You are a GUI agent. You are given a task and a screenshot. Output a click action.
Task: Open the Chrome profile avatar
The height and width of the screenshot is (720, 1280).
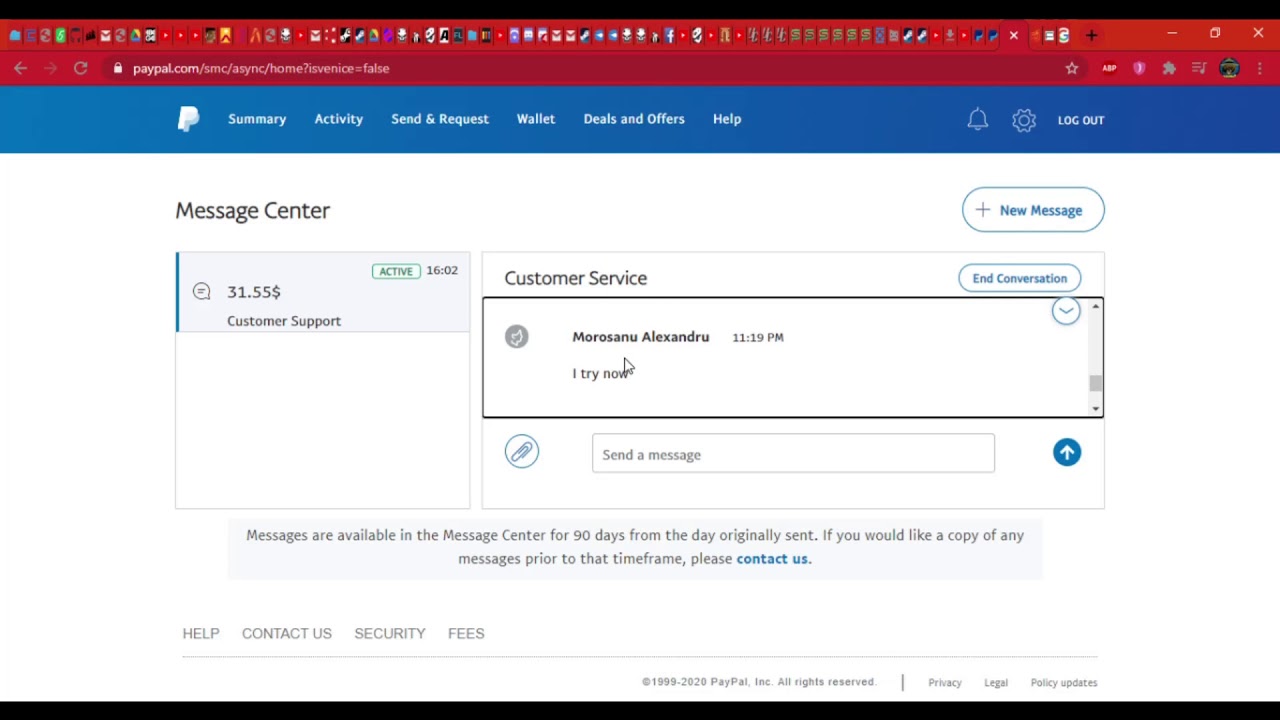point(1230,68)
